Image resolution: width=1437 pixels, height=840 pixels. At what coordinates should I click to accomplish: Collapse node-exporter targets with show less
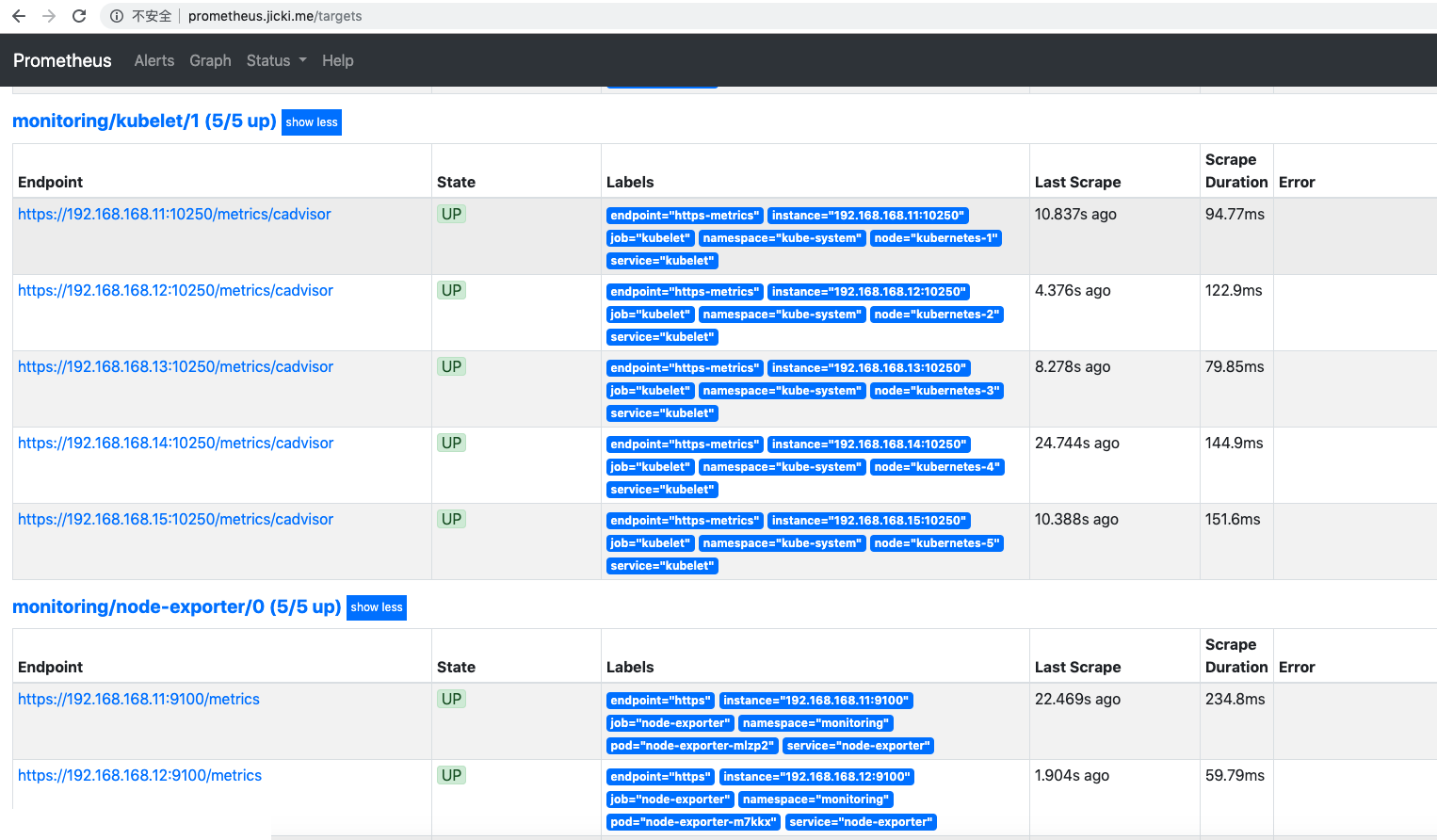[377, 607]
